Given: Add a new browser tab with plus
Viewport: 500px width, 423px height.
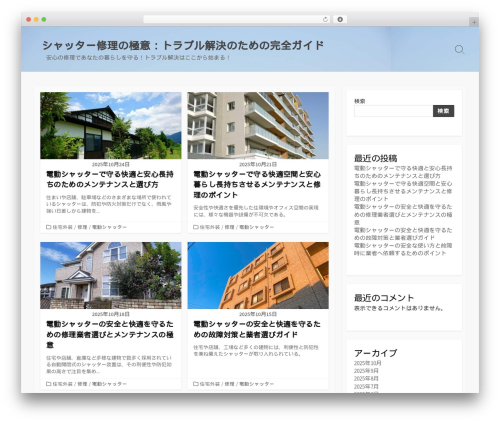Looking at the screenshot, I should coord(474,22).
